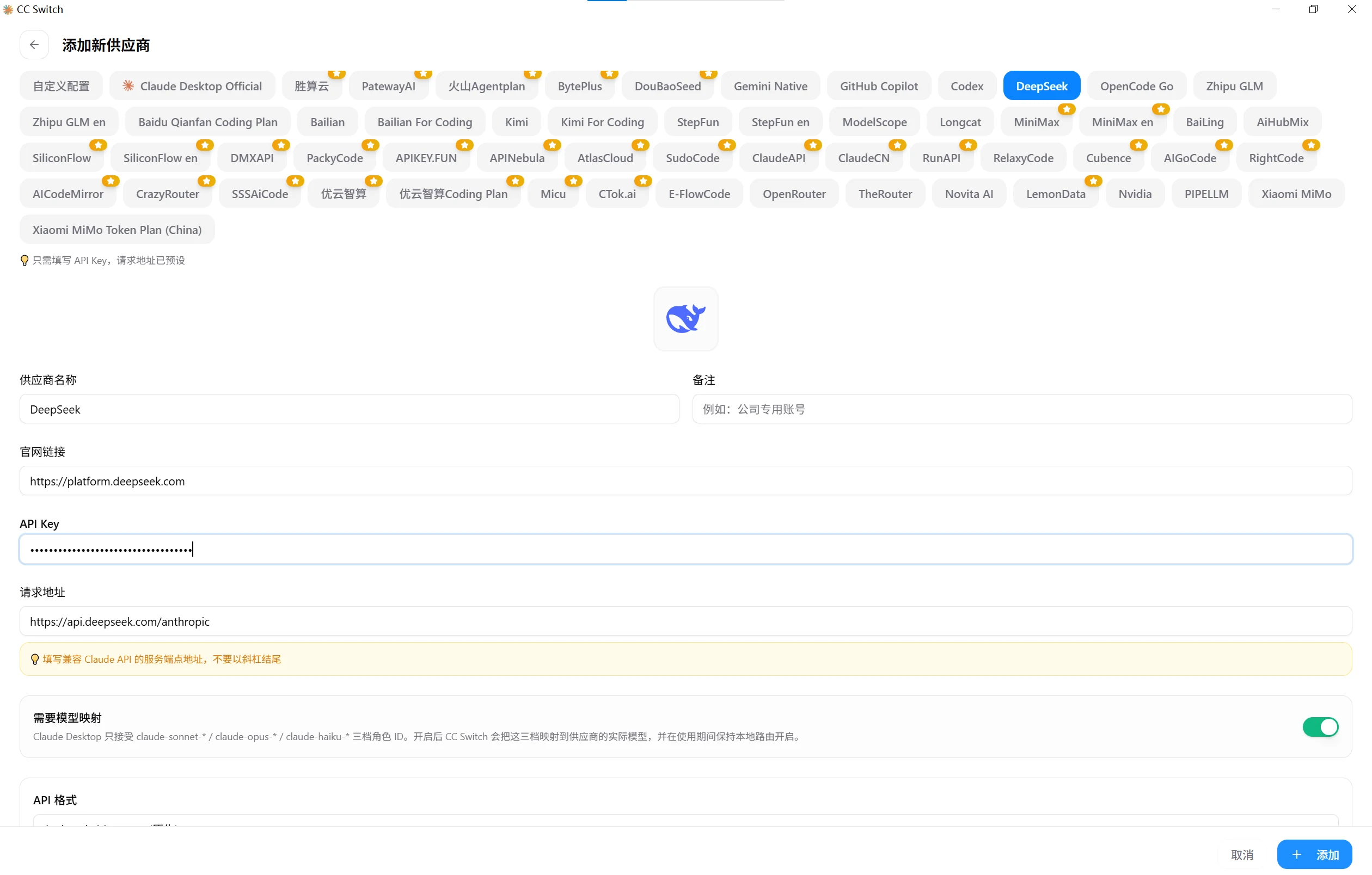Select the Zhipu GLM en preset
The width and height of the screenshot is (1372, 875).
point(69,122)
